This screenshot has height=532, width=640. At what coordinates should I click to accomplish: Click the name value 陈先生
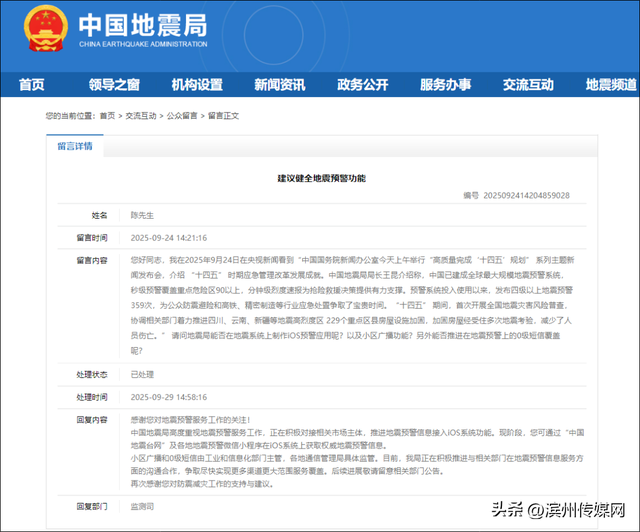[142, 215]
